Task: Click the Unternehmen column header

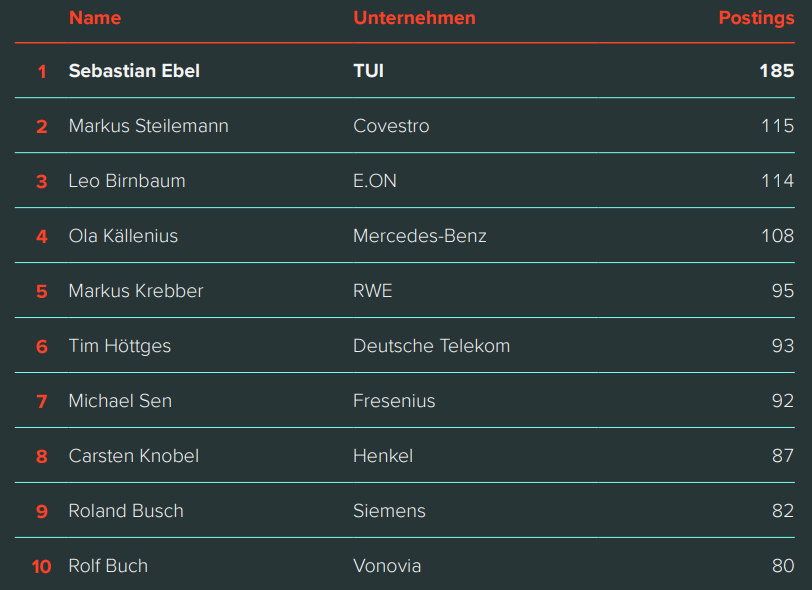Action: click(x=414, y=18)
